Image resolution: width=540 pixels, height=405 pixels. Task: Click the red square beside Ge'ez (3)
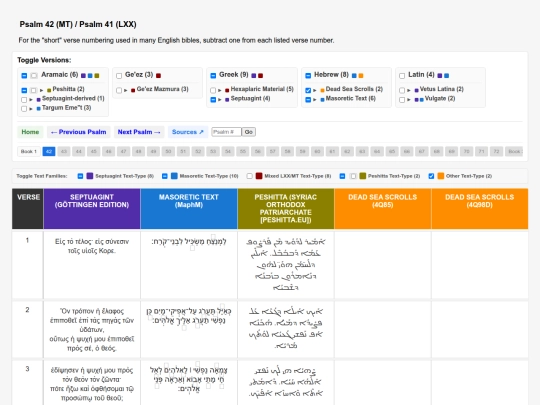pyautogui.click(x=158, y=75)
